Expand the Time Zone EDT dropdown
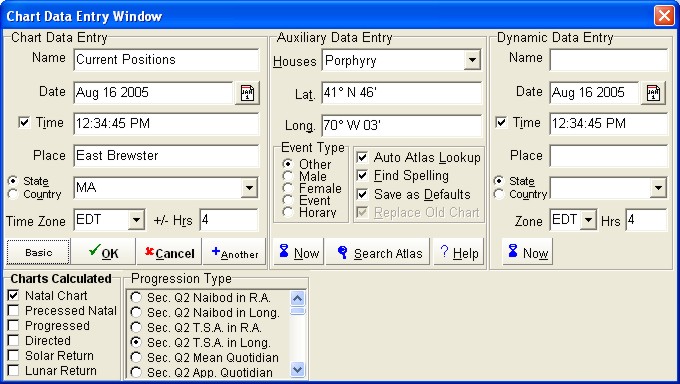The image size is (680, 384). [x=136, y=220]
